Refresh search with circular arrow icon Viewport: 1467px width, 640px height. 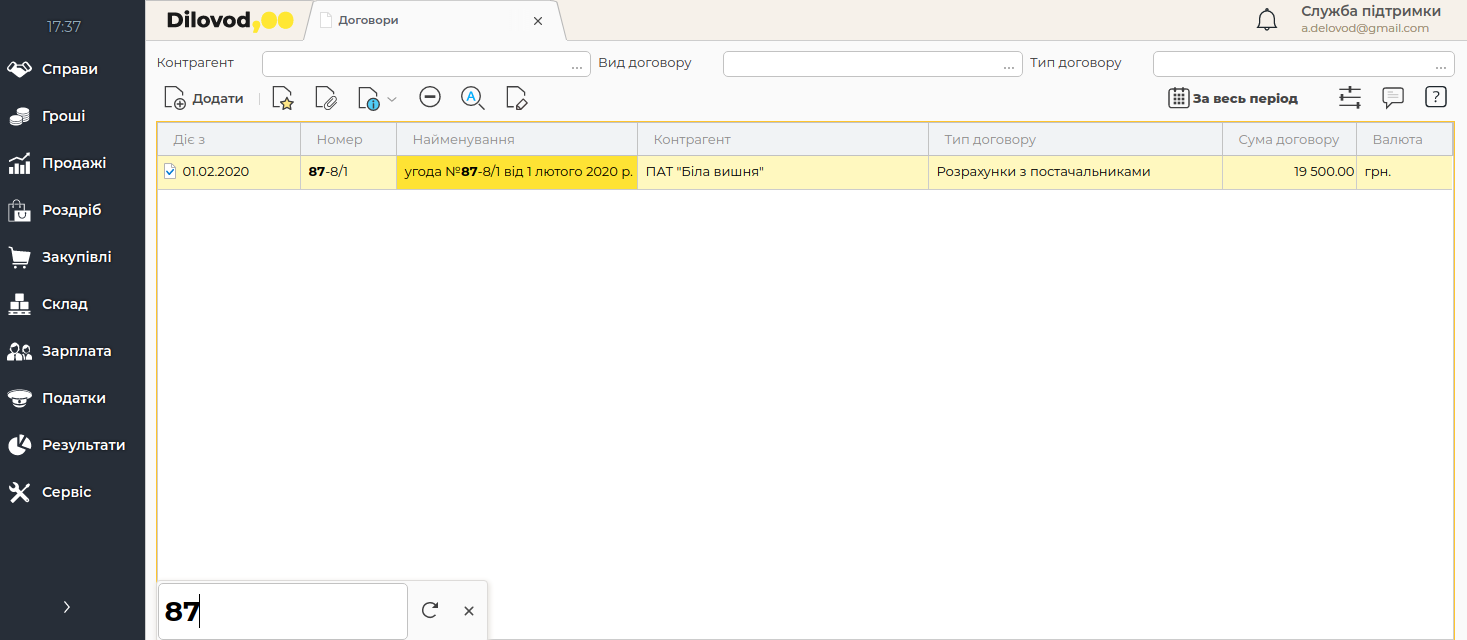click(430, 610)
